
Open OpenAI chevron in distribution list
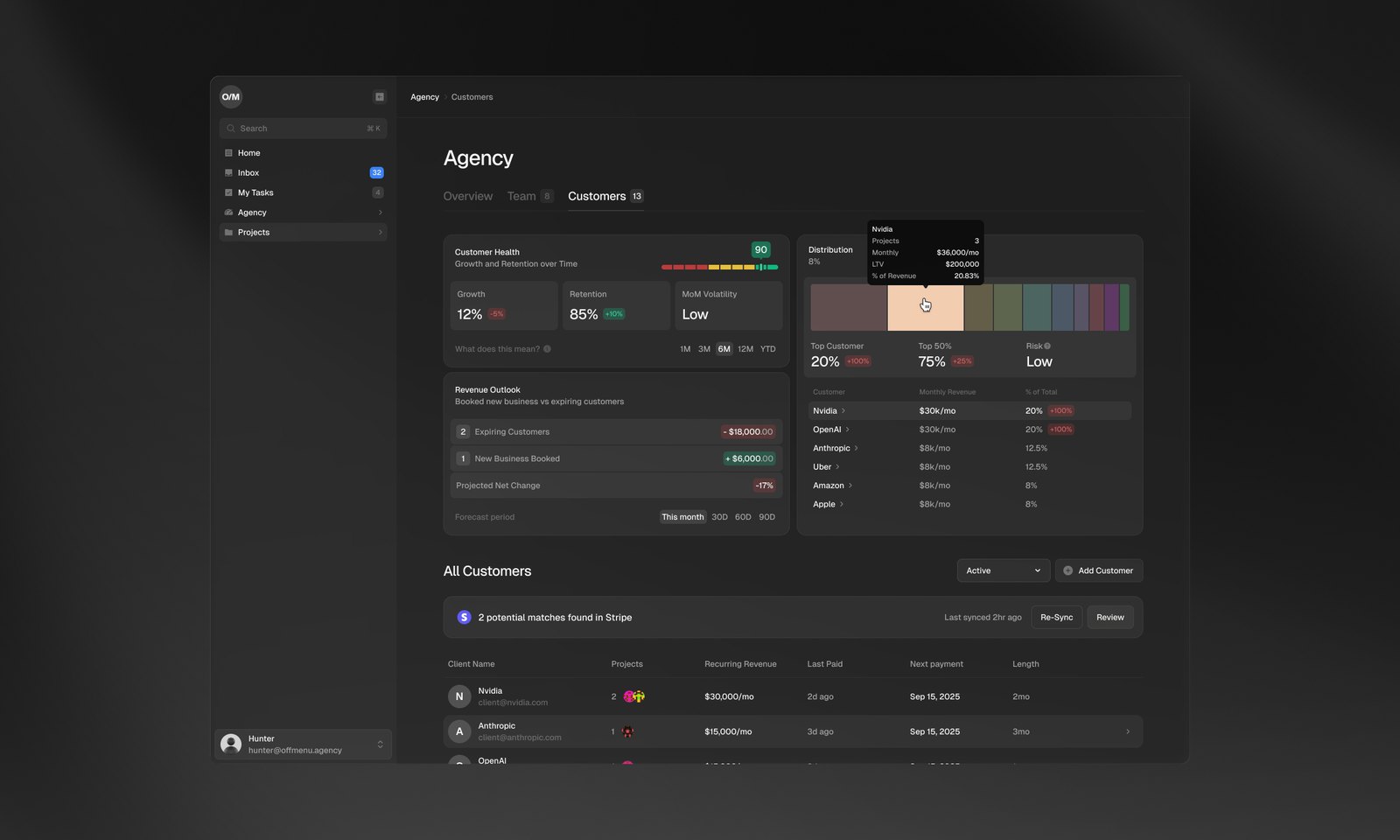(847, 430)
